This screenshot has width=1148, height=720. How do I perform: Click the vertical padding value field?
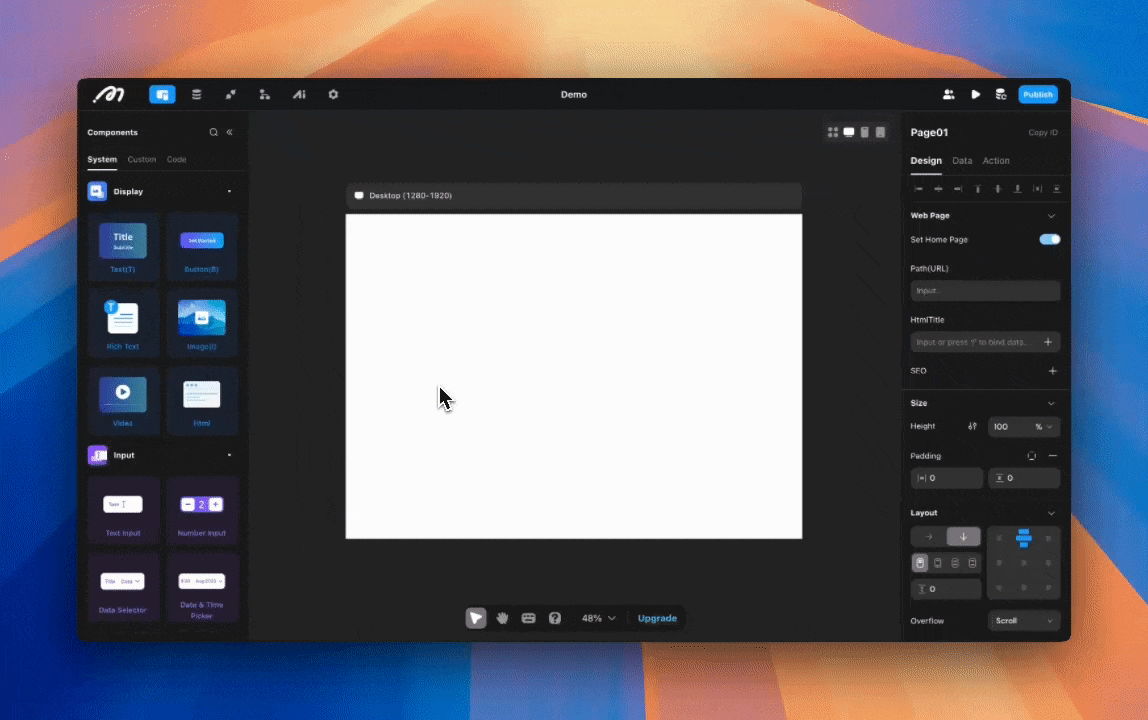tap(1024, 478)
